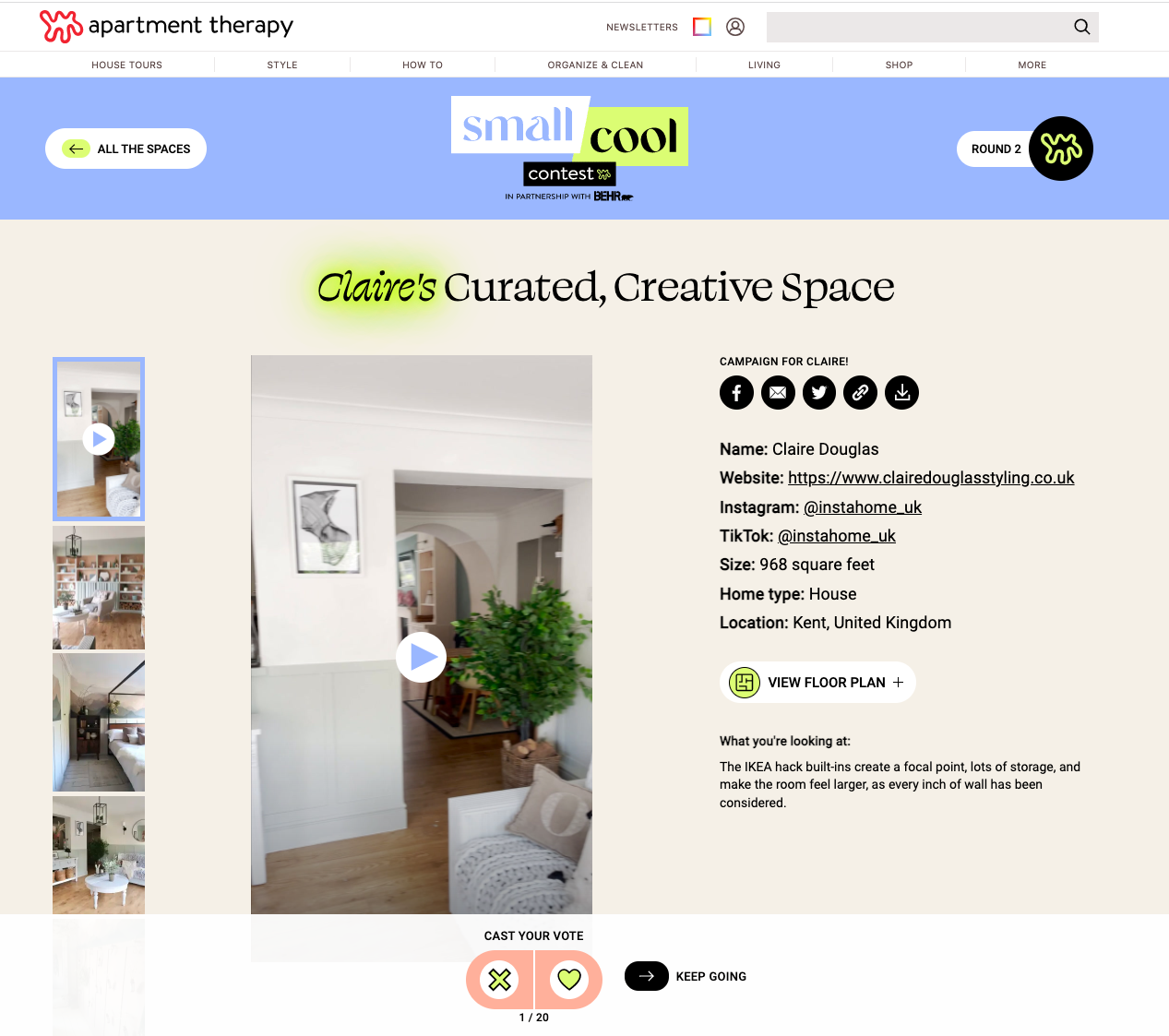Vote no with the X button

500,979
